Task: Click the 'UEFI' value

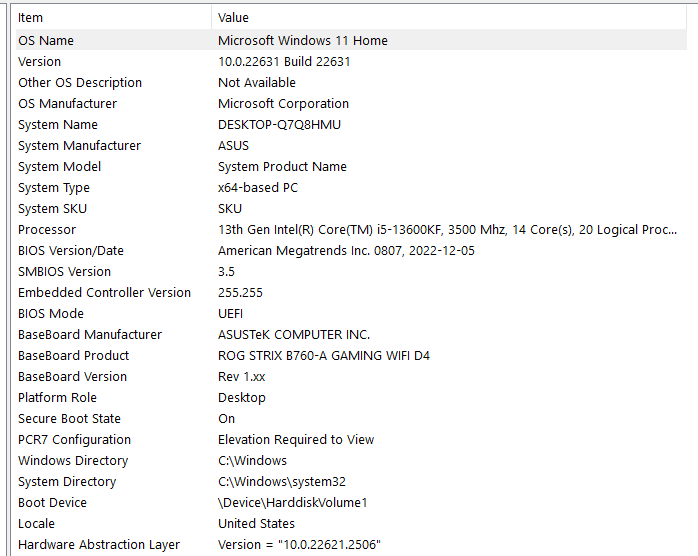Action: pos(231,313)
